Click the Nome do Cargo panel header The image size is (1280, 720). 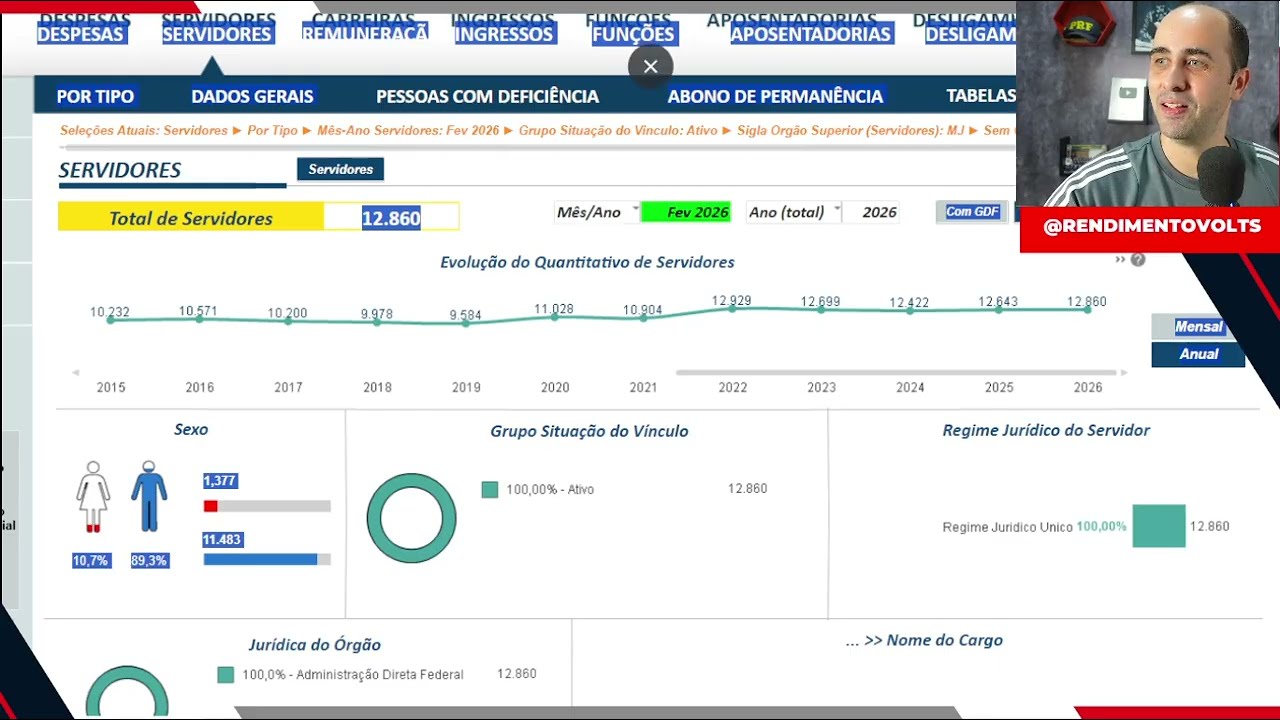(924, 640)
